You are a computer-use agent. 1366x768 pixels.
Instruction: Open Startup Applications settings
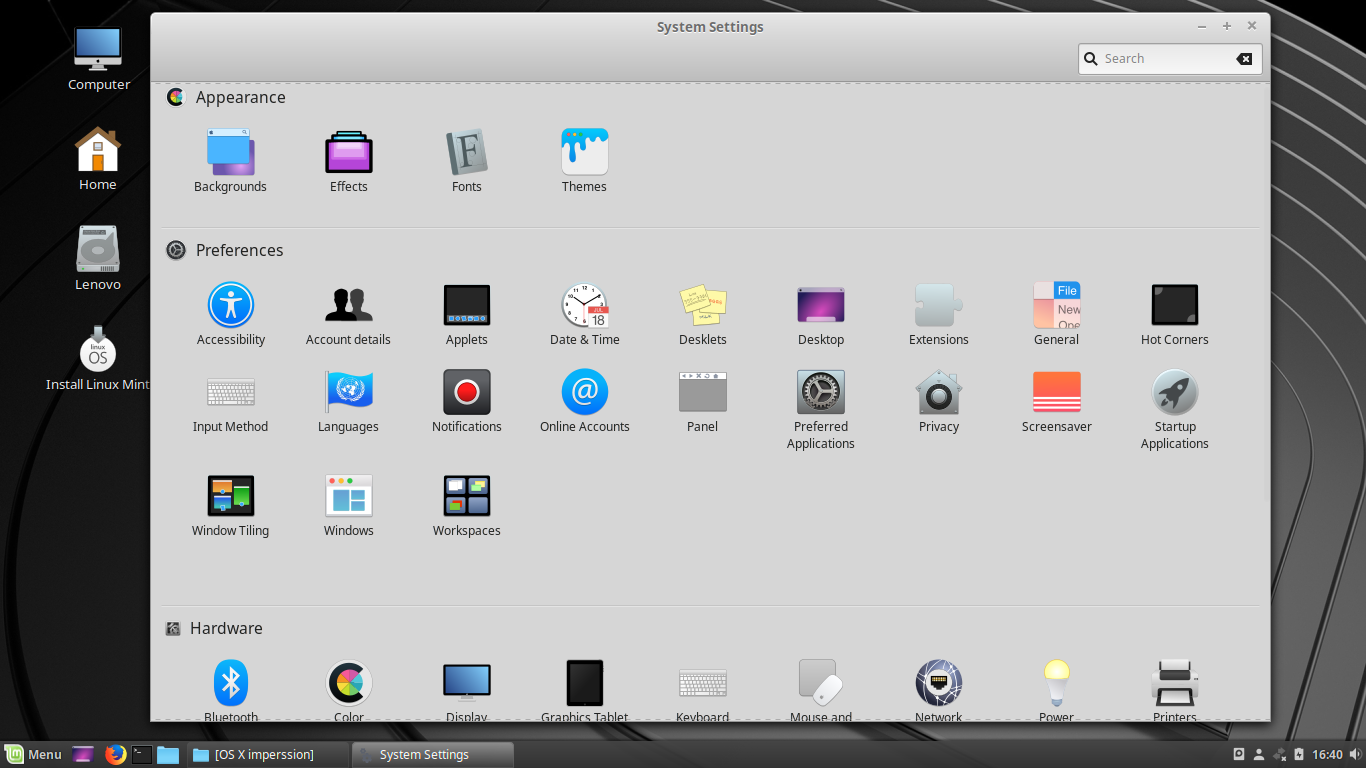click(1175, 410)
